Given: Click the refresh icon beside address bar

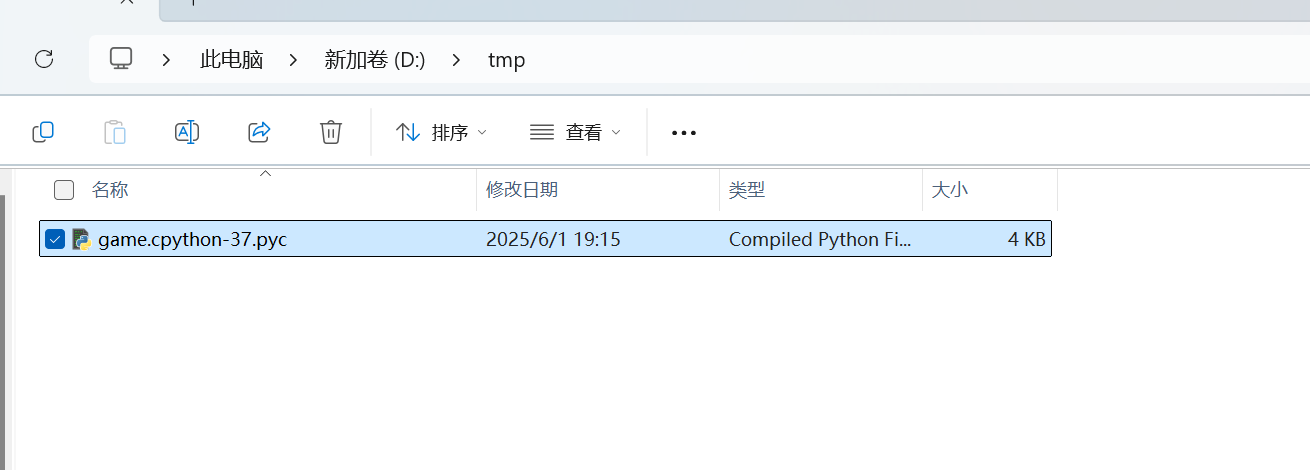Looking at the screenshot, I should [44, 59].
